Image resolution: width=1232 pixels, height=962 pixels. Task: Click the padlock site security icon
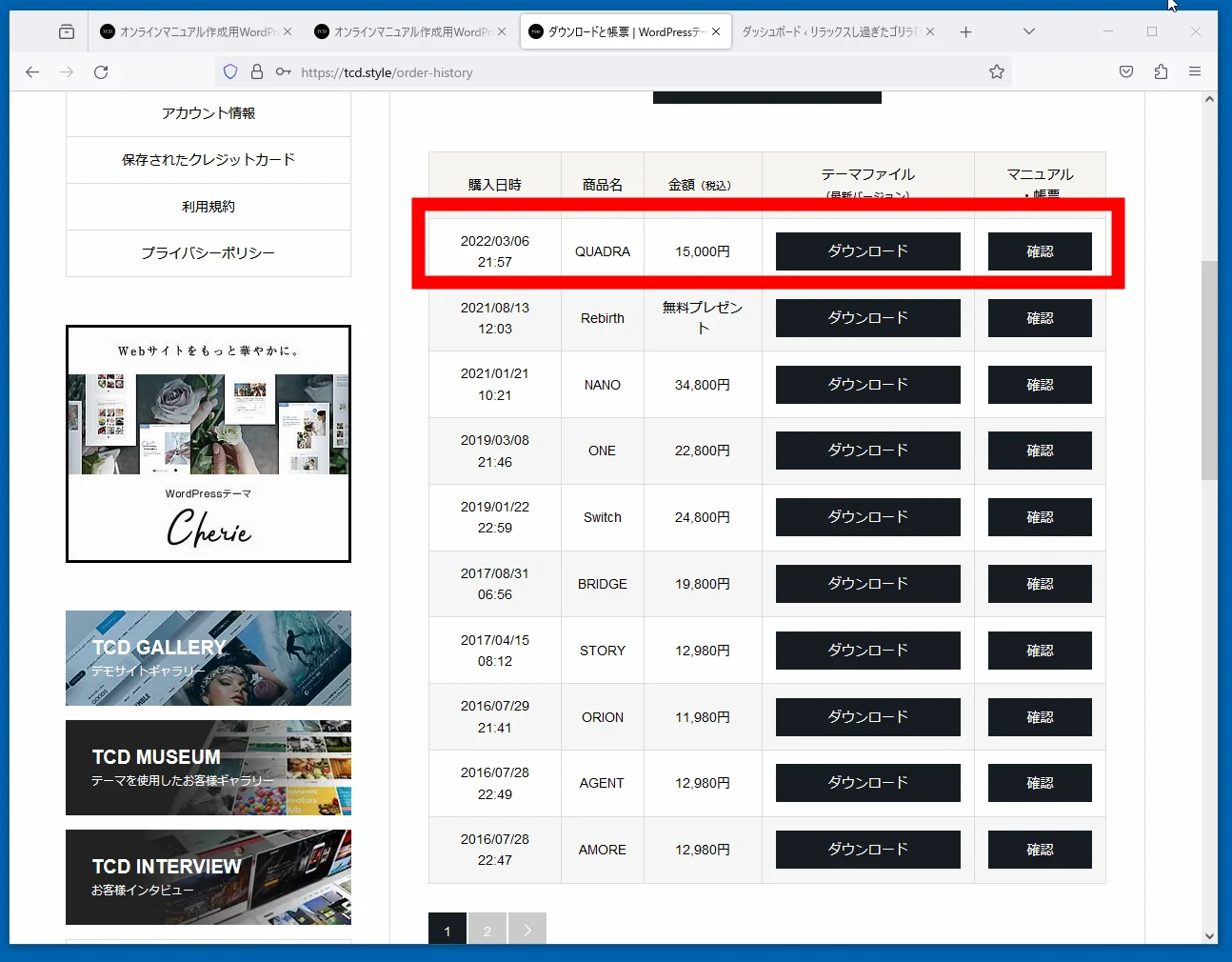[x=257, y=72]
